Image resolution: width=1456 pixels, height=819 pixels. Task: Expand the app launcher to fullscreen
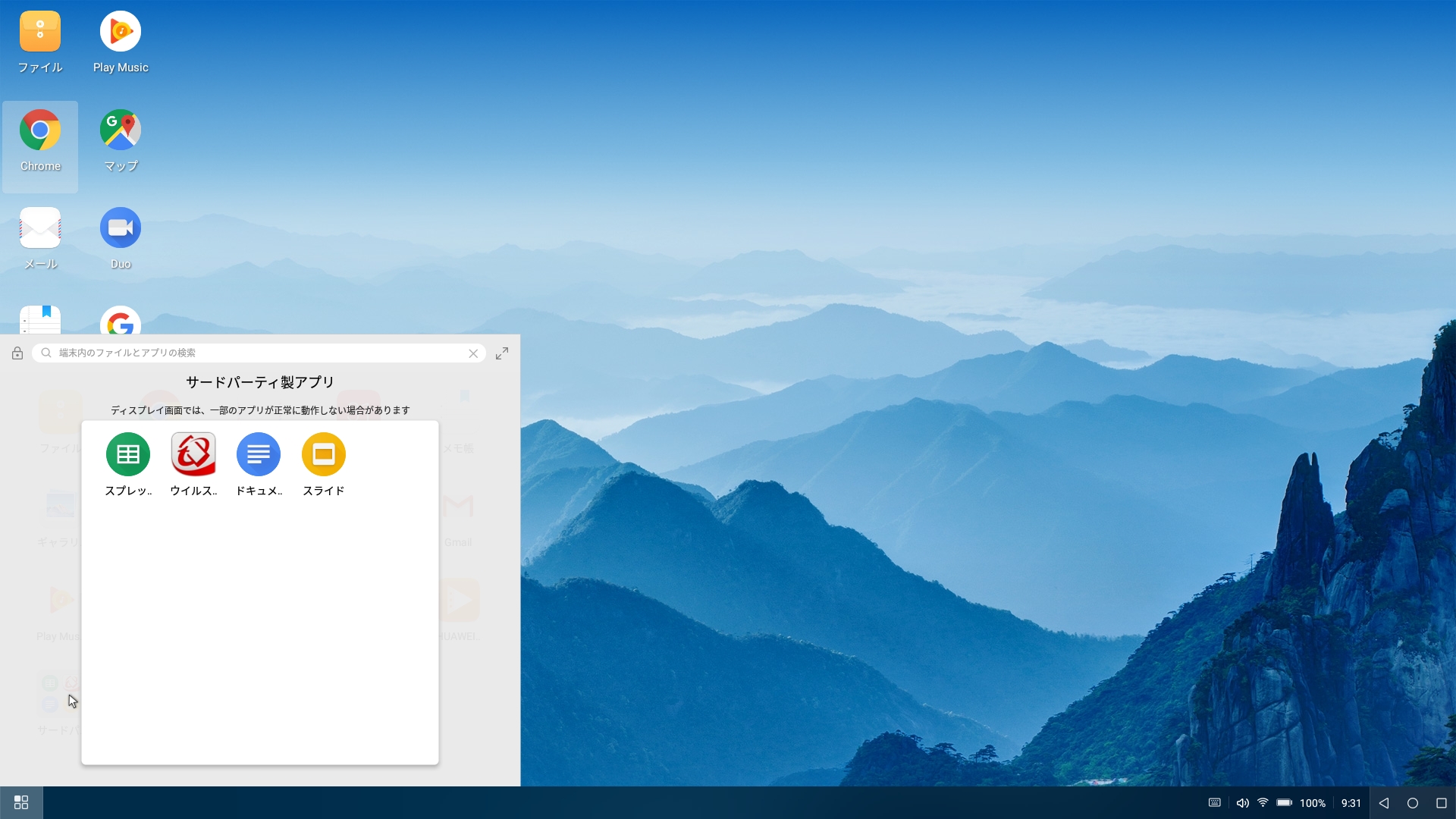coord(502,353)
